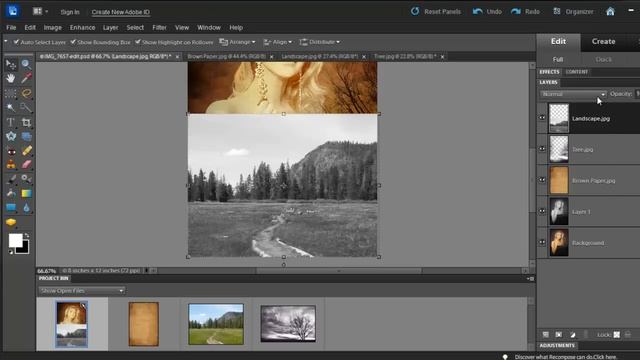The image size is (640, 360).
Task: Click the Create new layer icon
Action: (546, 335)
